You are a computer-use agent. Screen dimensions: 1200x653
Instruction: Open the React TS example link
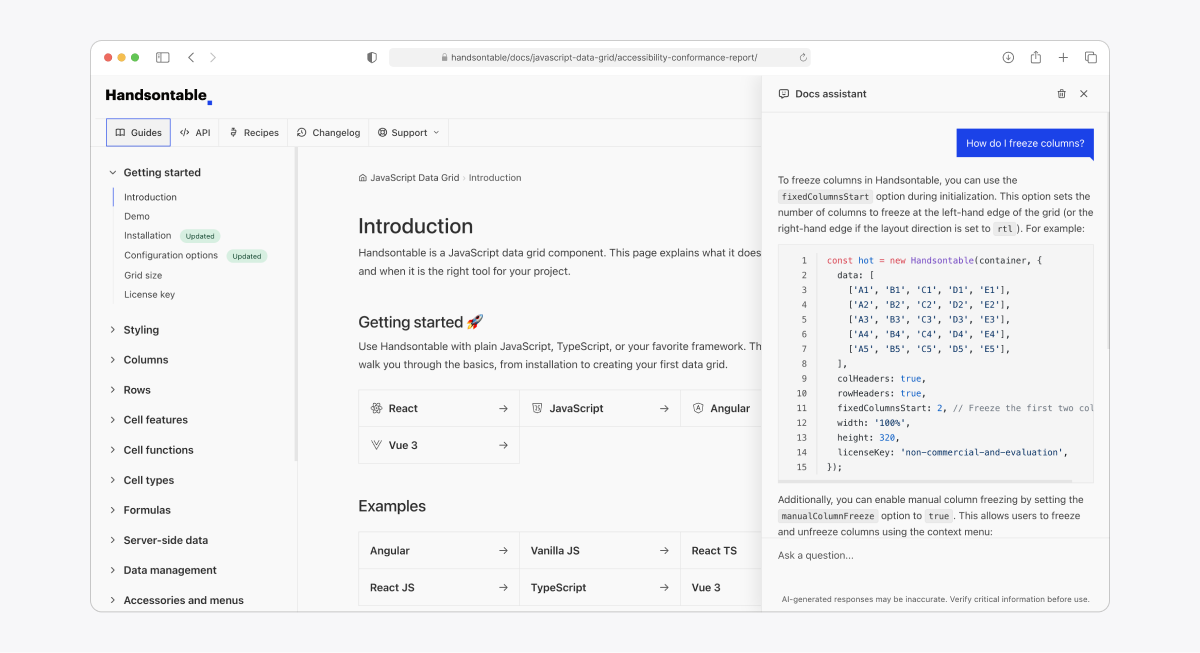pos(722,551)
